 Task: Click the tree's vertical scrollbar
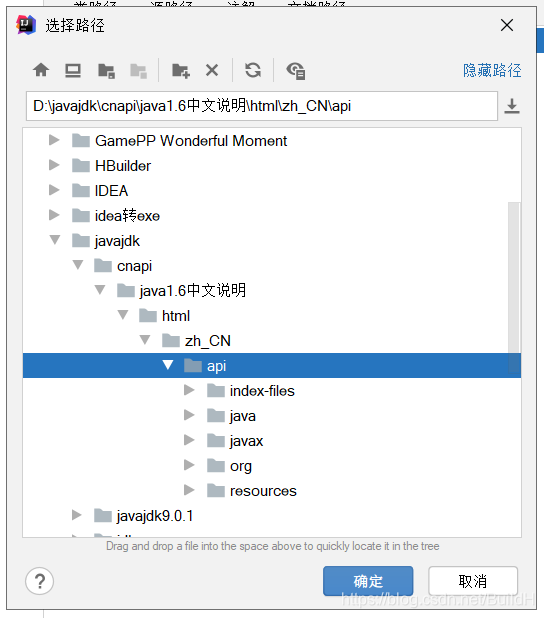tap(514, 287)
